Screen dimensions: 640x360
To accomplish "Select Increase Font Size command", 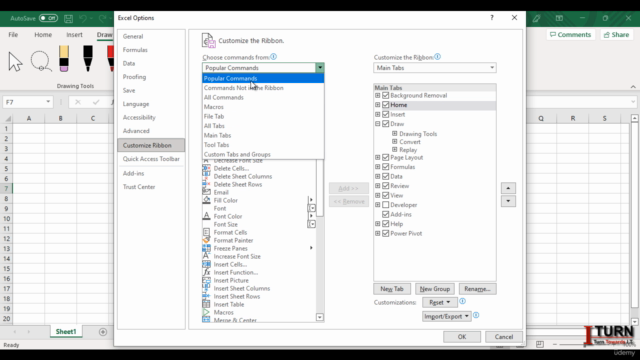I will [237, 256].
